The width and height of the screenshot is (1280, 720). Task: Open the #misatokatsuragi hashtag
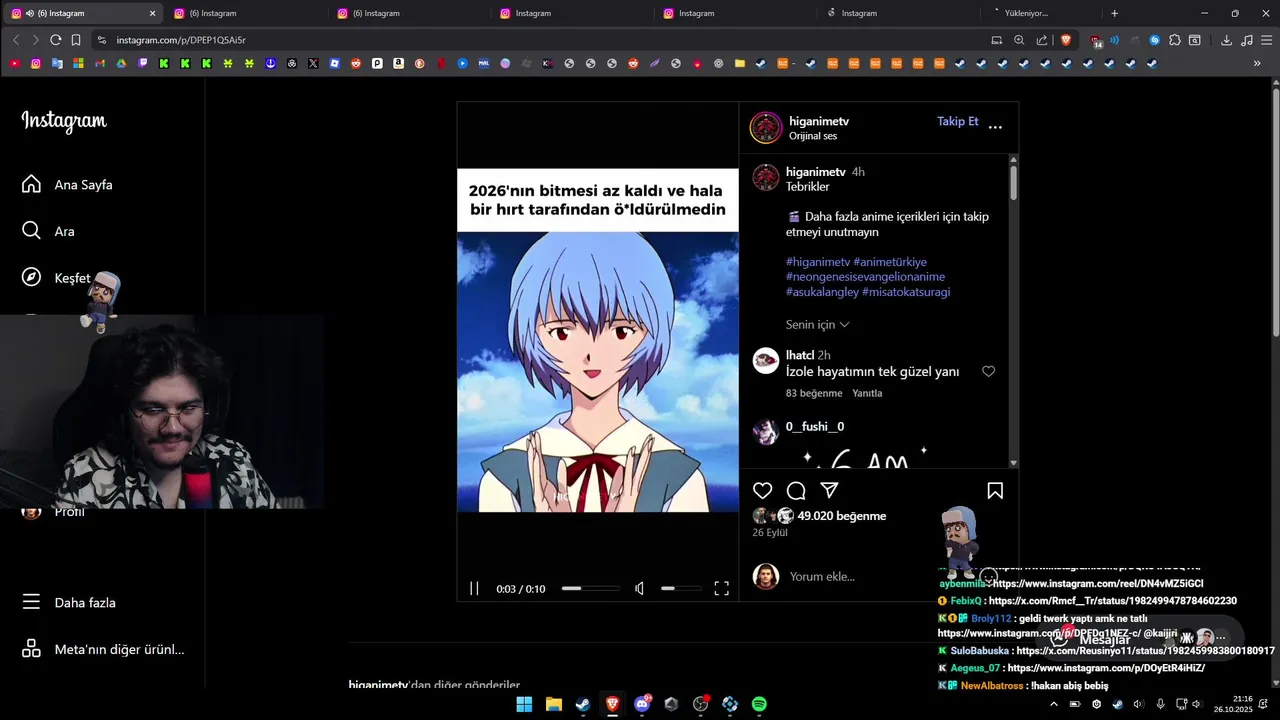pyautogui.click(x=906, y=292)
